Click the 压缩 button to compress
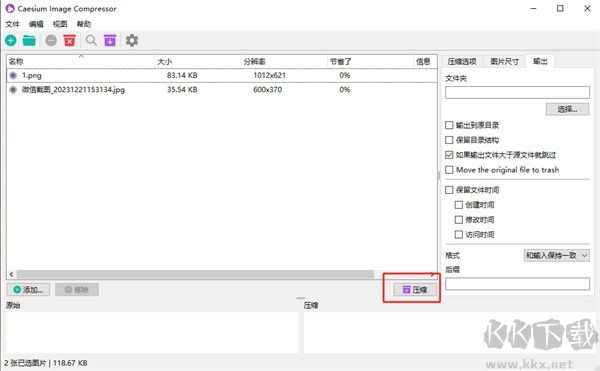The width and height of the screenshot is (600, 371). point(415,290)
